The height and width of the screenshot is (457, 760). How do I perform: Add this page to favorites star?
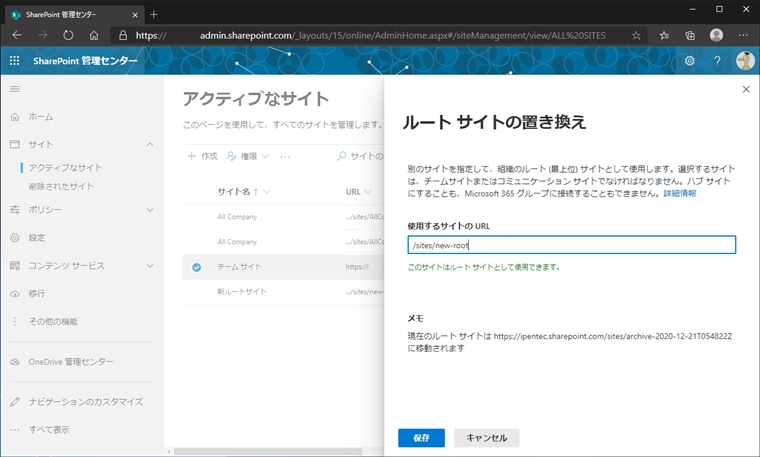tap(636, 35)
